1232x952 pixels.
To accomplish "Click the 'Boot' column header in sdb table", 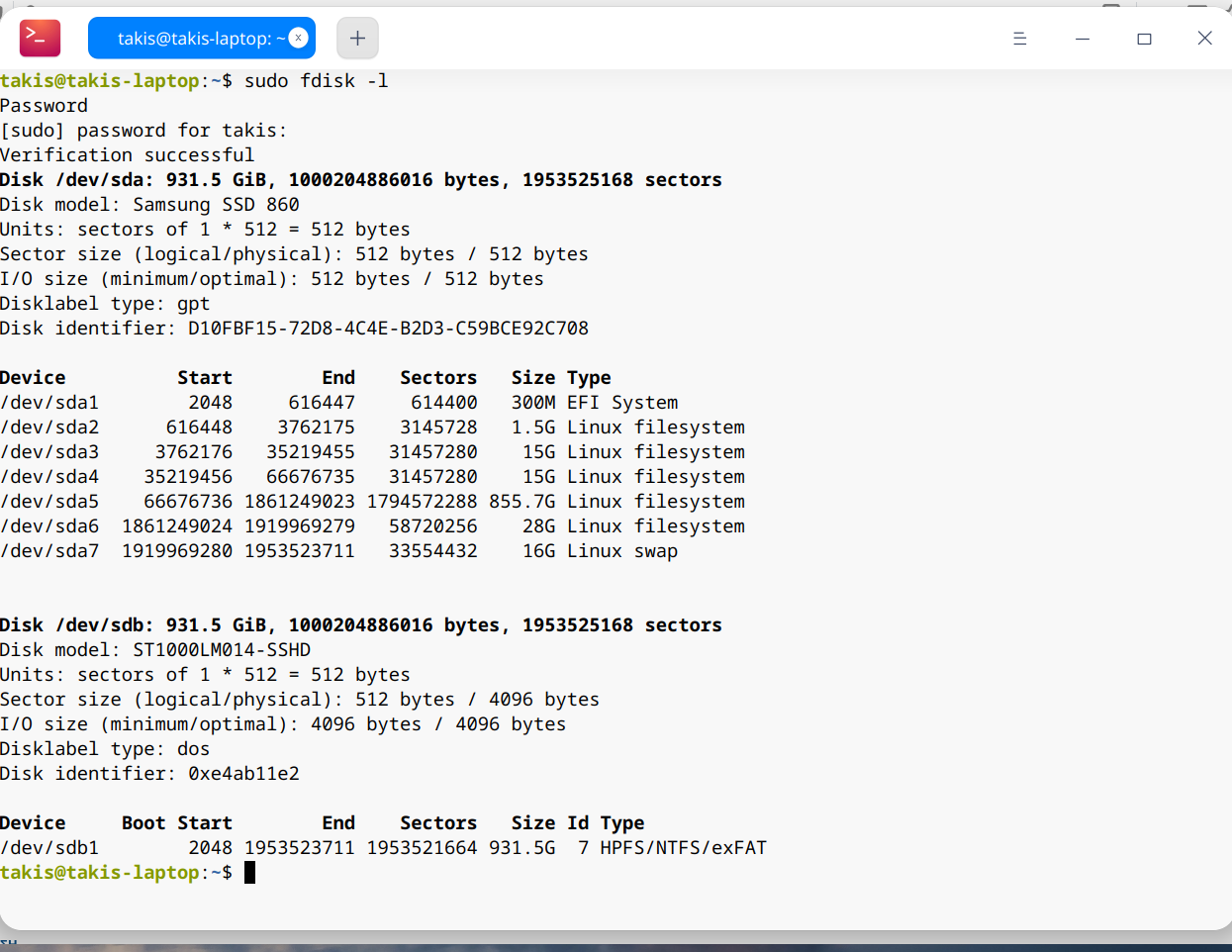I will coord(143,822).
